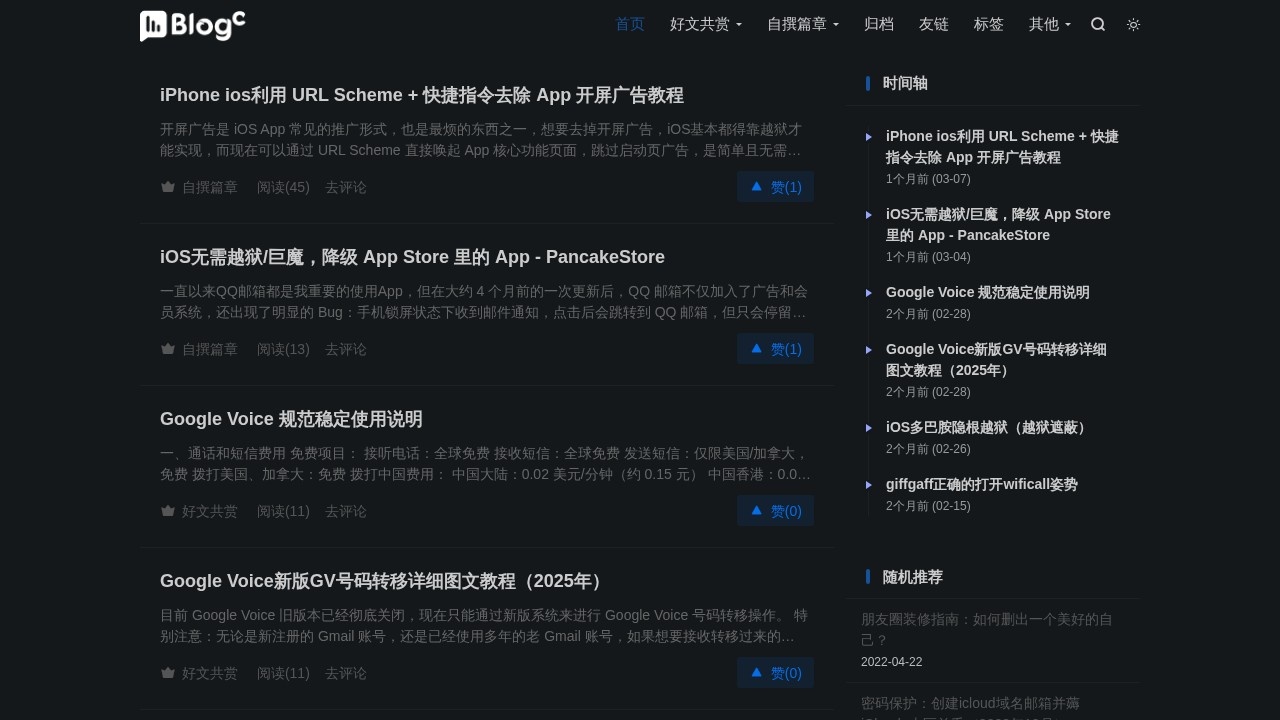Viewport: 1280px width, 720px height.
Task: Open timeline entry 'iOS无需越狱/巨魔' in sidebar
Action: pyautogui.click(x=998, y=225)
